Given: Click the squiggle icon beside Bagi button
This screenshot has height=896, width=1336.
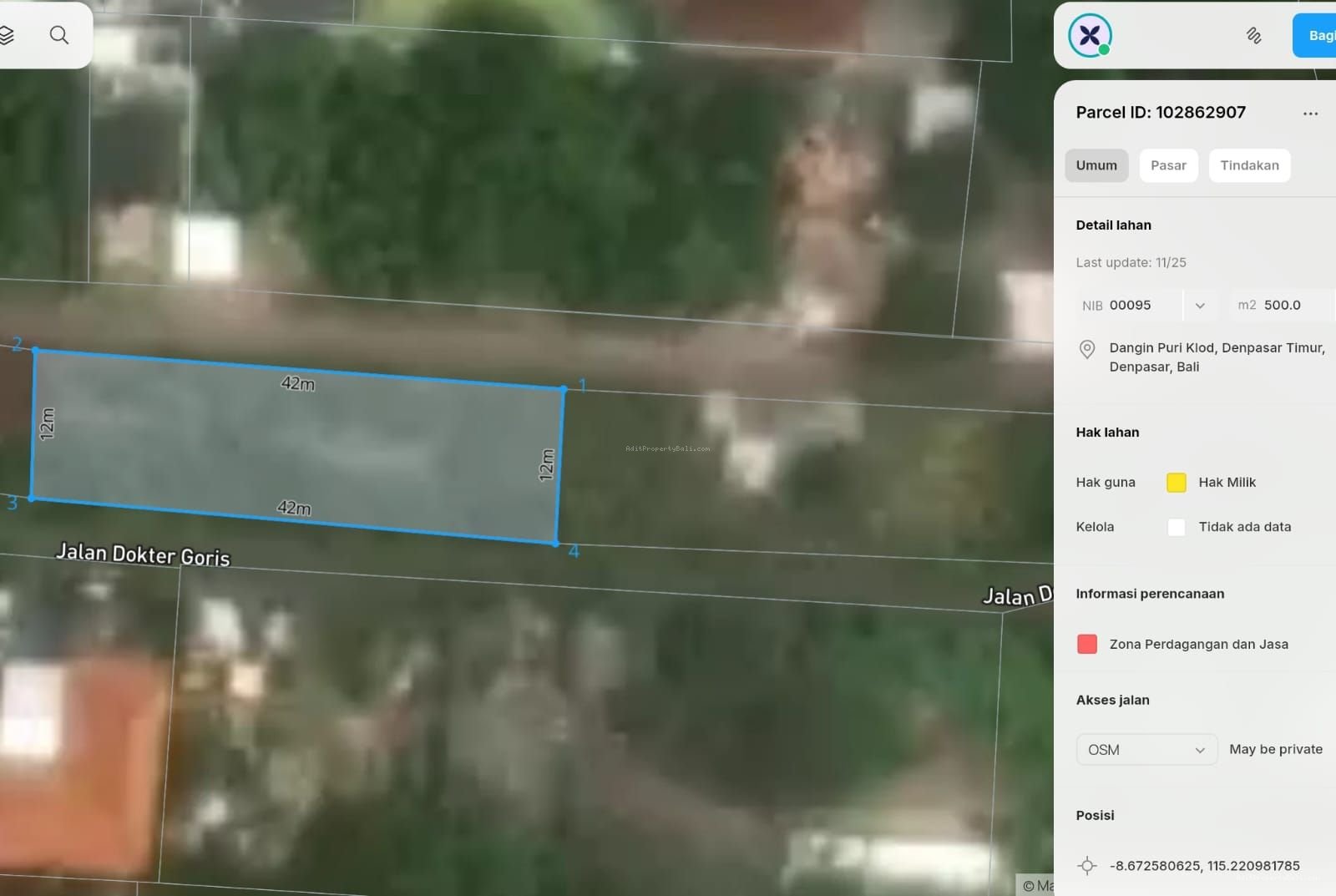Looking at the screenshot, I should pos(1253,35).
